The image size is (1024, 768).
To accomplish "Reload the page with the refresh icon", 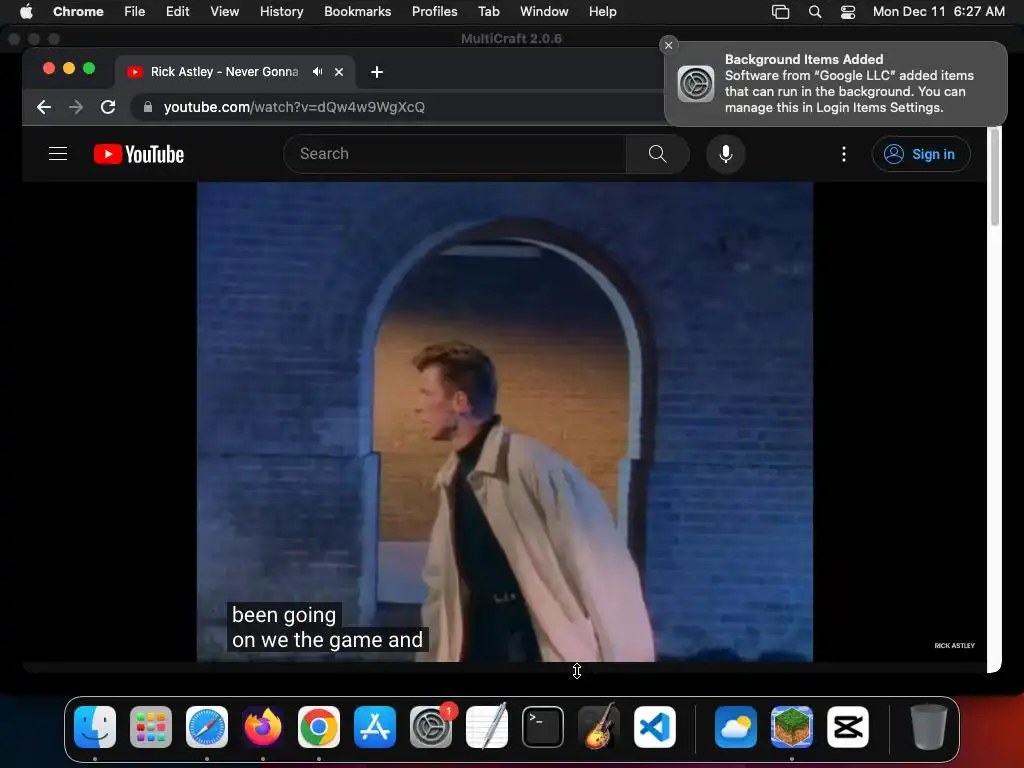I will point(108,107).
